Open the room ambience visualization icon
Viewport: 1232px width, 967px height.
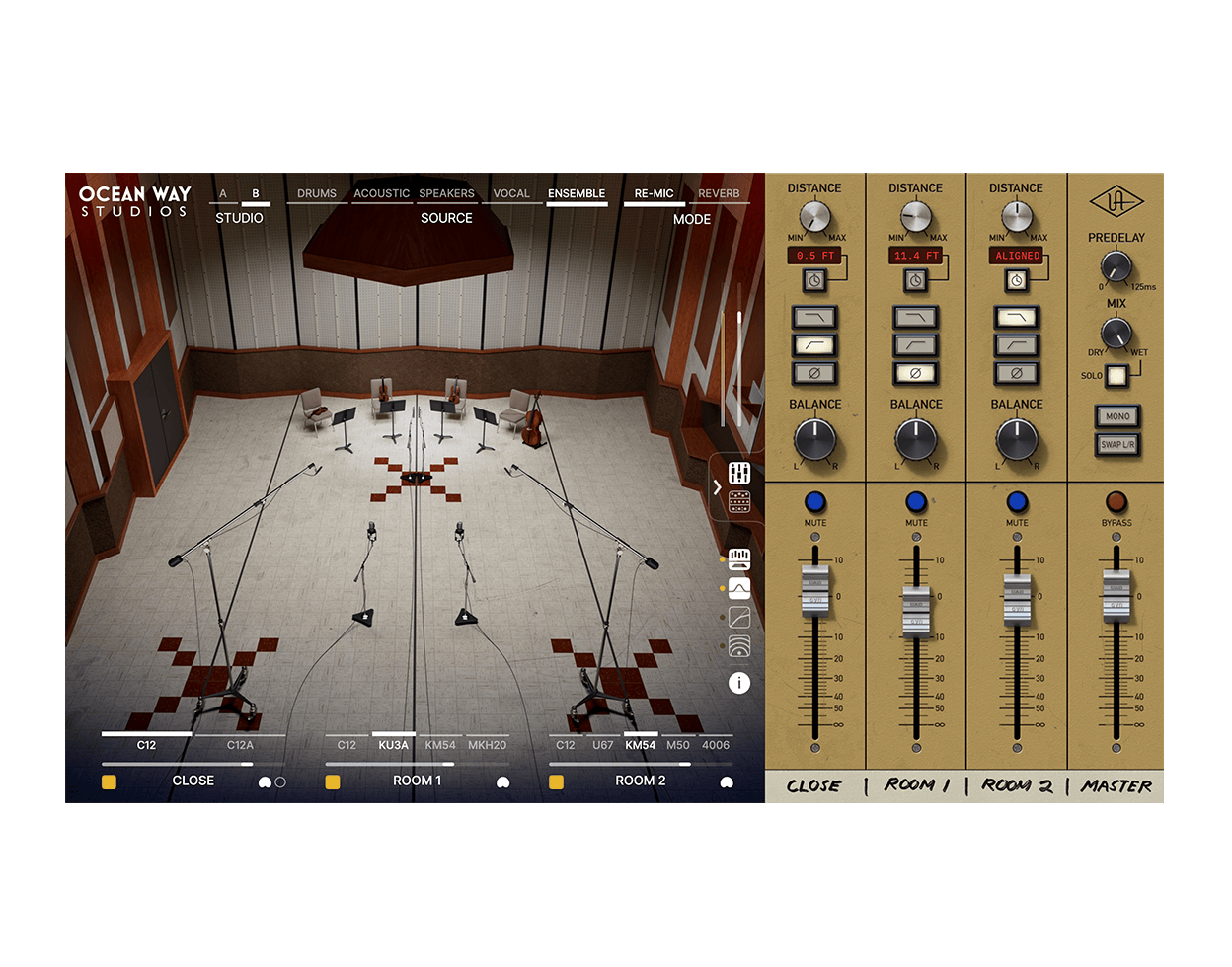pyautogui.click(x=741, y=645)
